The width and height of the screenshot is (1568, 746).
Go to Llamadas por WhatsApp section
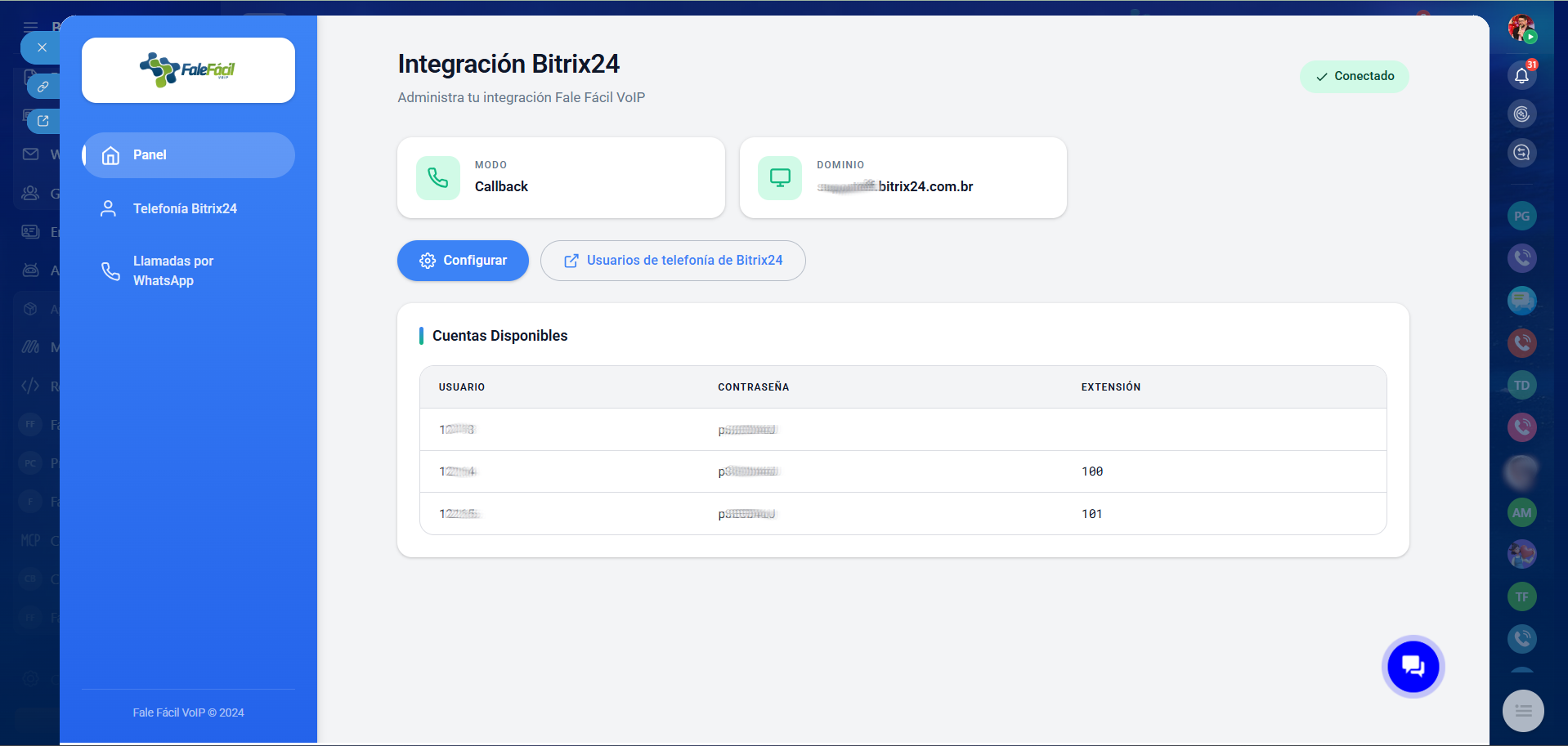(x=173, y=270)
